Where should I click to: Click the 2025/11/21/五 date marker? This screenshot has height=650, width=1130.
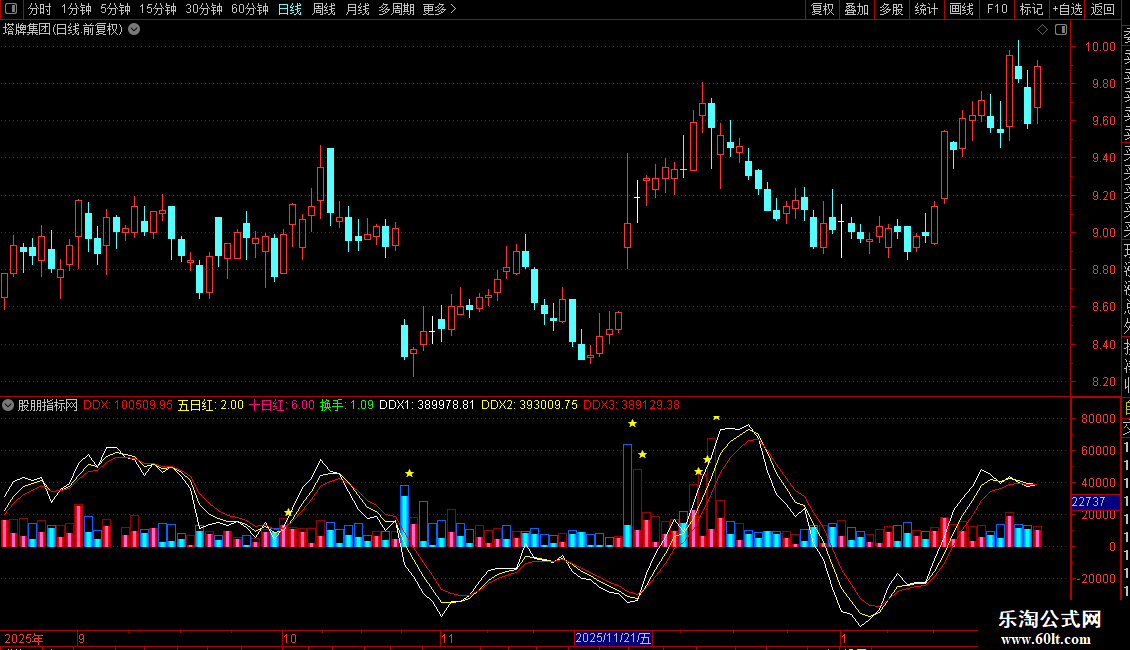pyautogui.click(x=613, y=638)
